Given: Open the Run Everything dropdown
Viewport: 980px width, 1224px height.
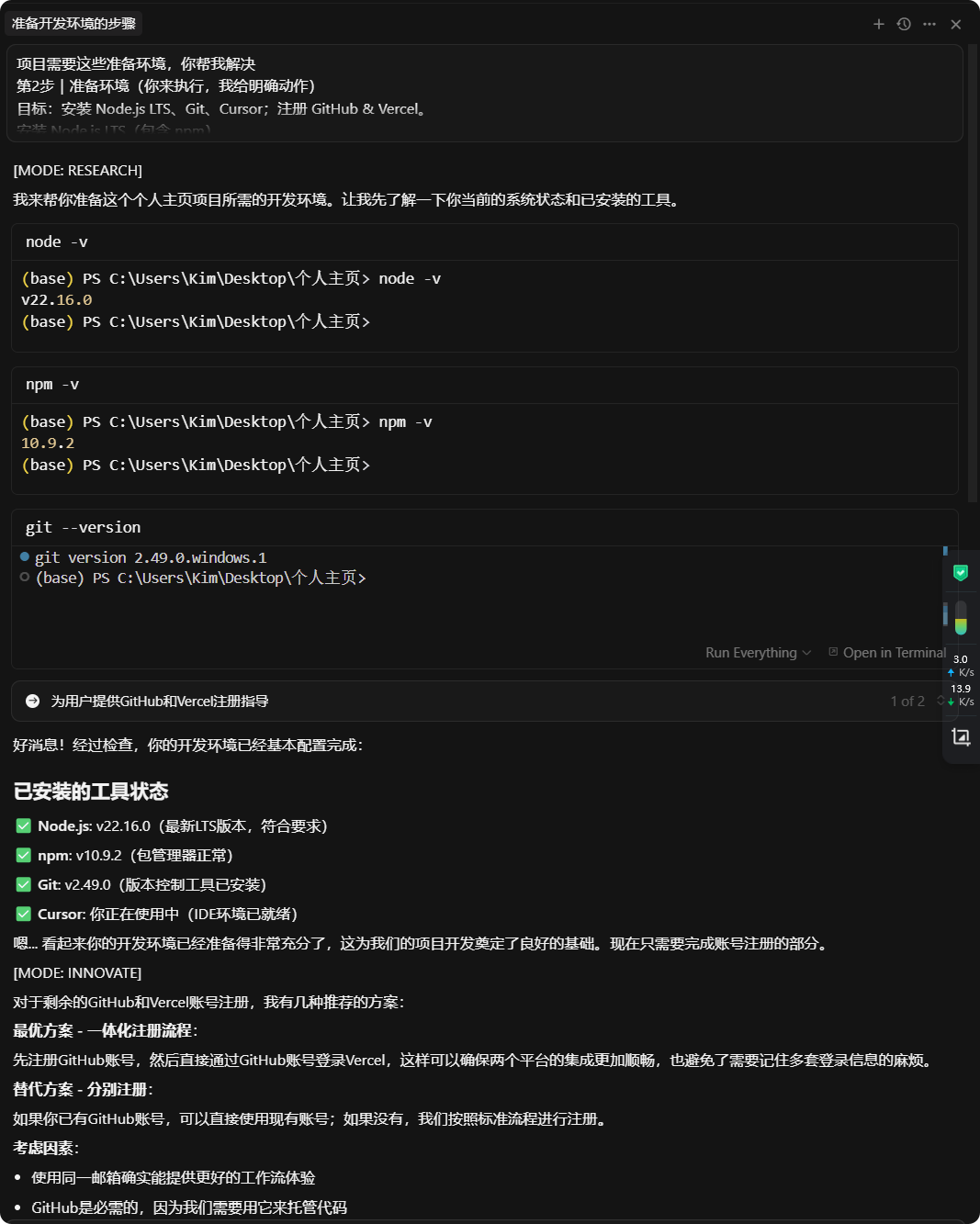Looking at the screenshot, I should [759, 653].
